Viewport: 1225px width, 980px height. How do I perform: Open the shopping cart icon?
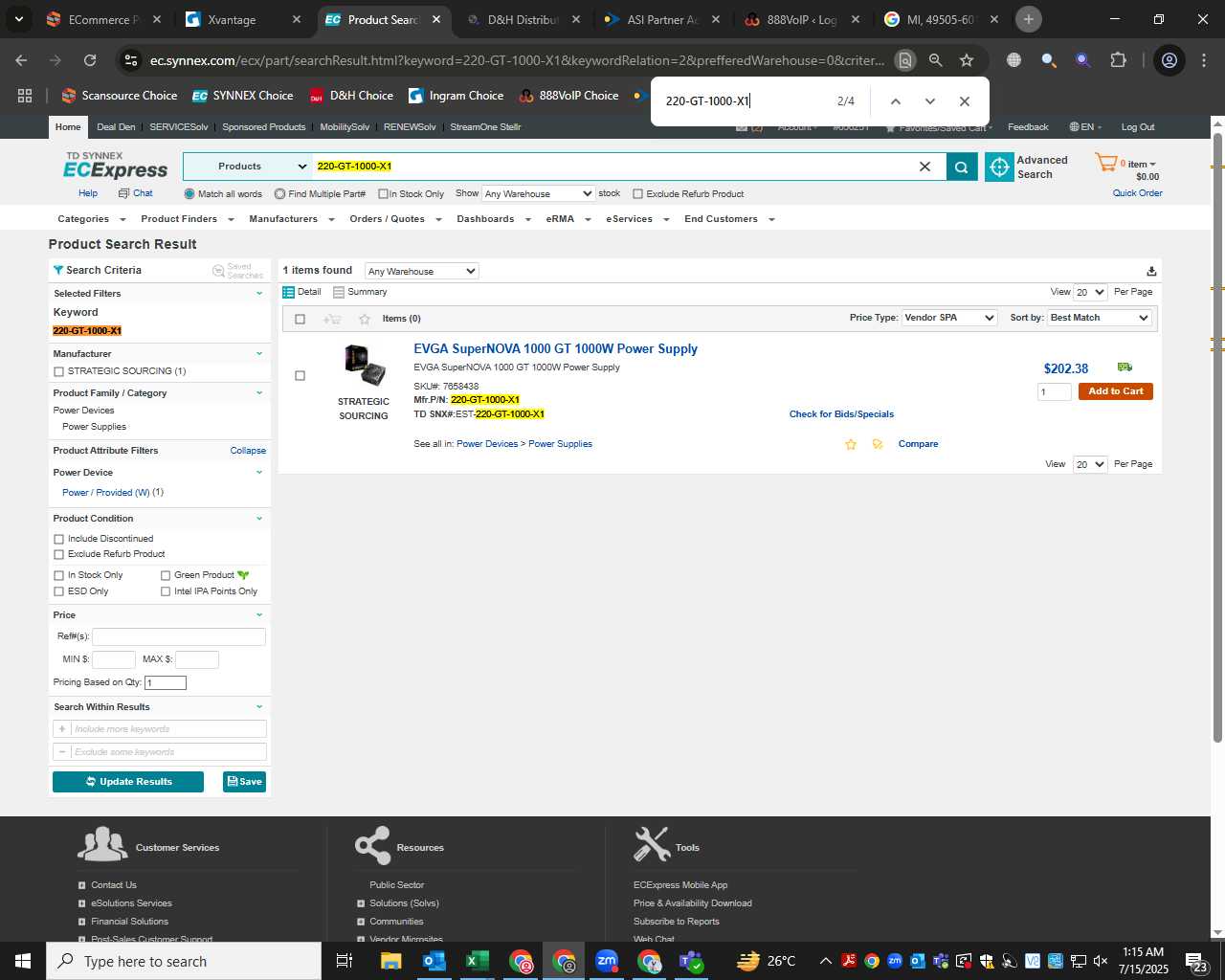click(x=1106, y=163)
